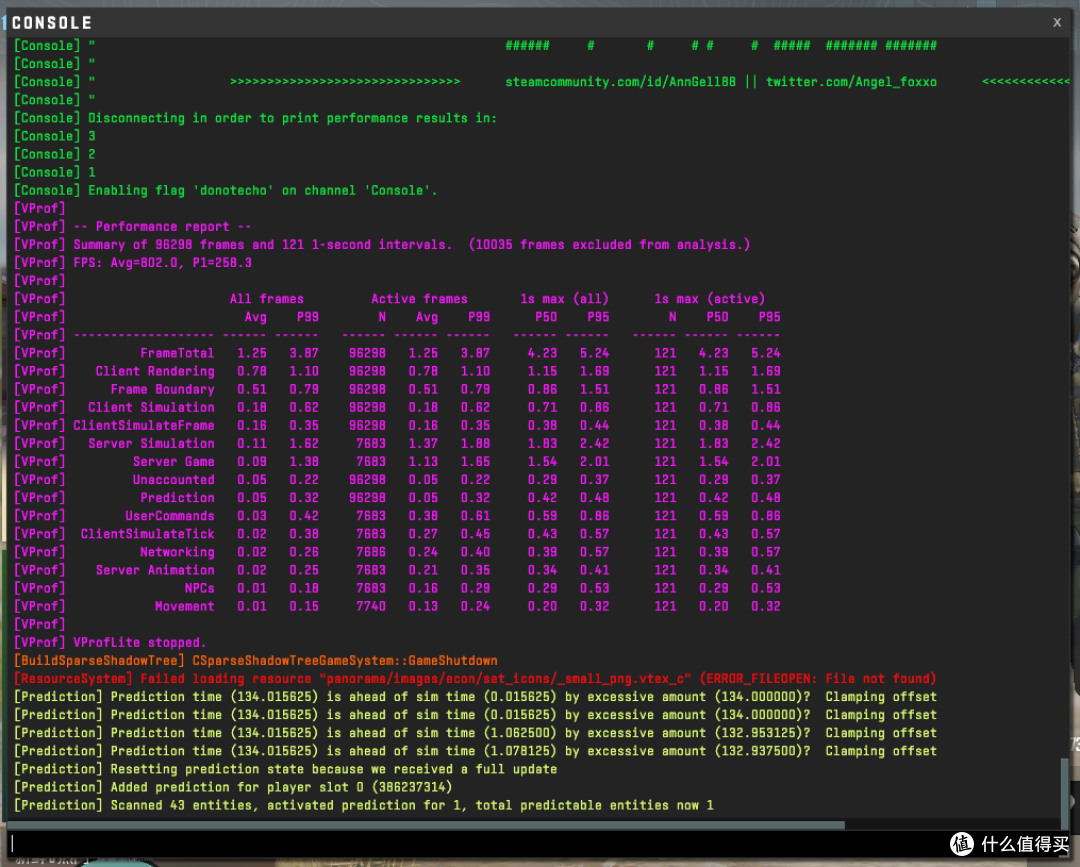1080x867 pixels.
Task: Click the CONSOLE window title
Action: (x=52, y=23)
